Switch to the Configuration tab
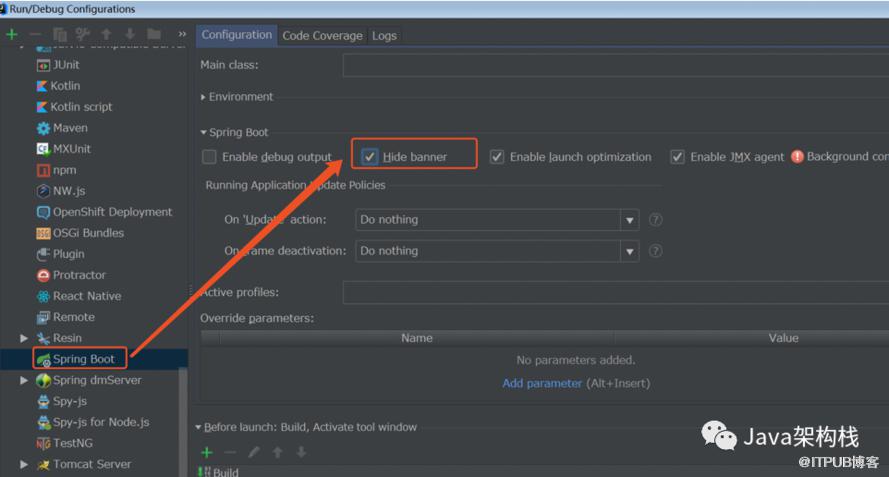The image size is (889, 477). click(236, 35)
